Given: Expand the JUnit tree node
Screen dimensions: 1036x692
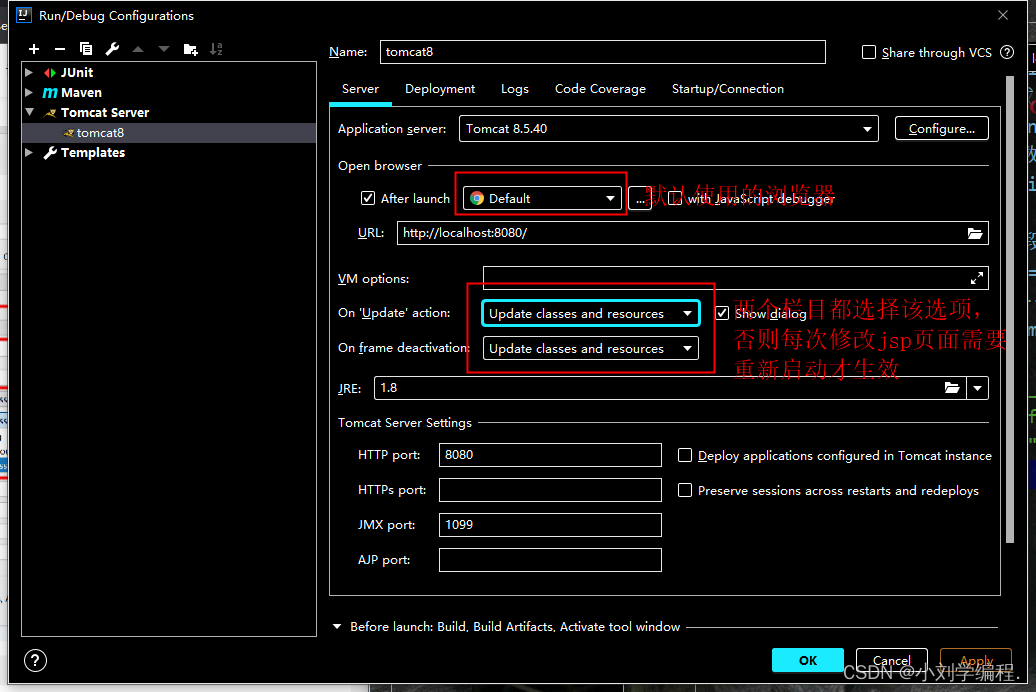Looking at the screenshot, I should coord(29,72).
